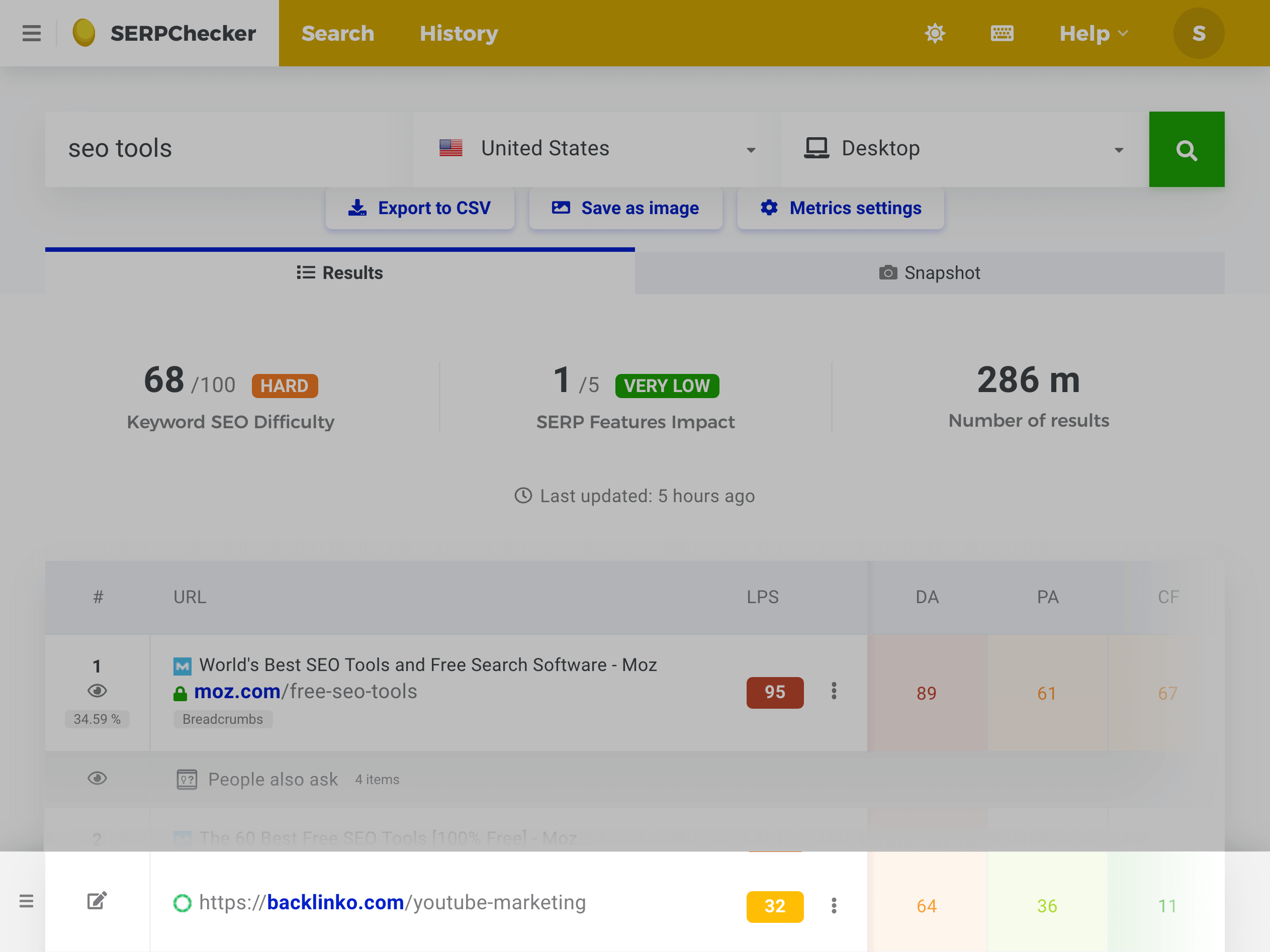Viewport: 1270px width, 952px height.
Task: Select the Results tab
Action: (340, 272)
